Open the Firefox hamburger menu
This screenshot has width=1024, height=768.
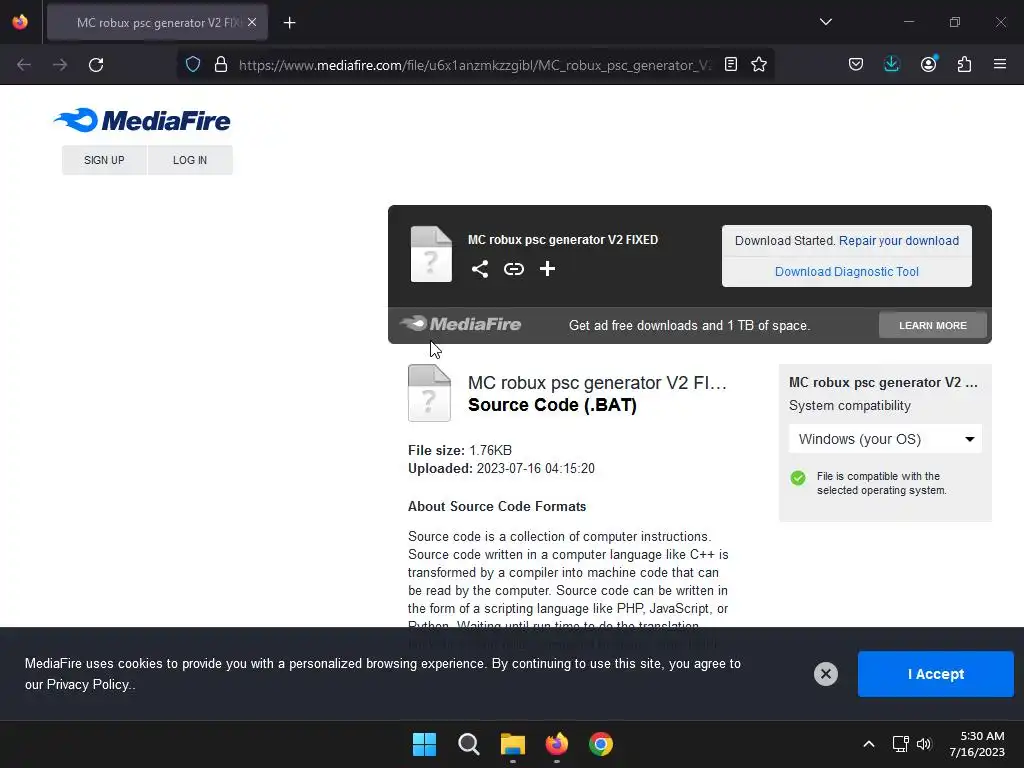(1000, 64)
